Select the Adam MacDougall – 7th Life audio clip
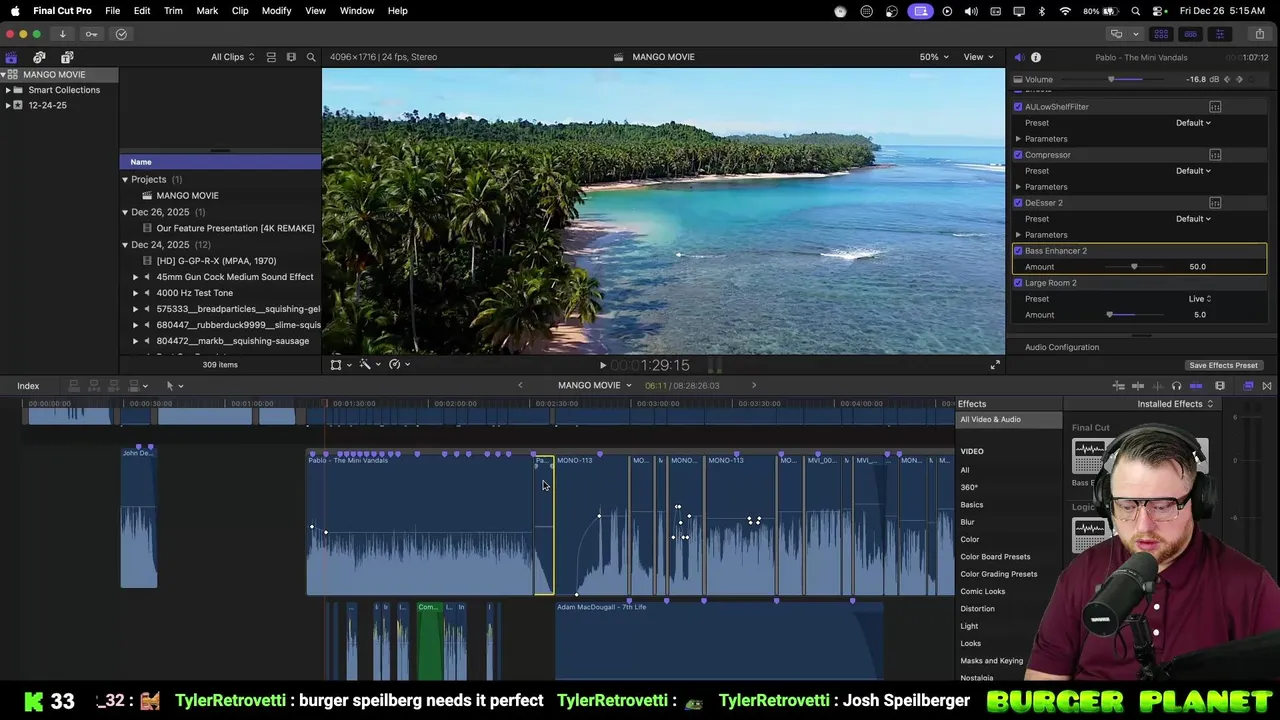 point(719,640)
